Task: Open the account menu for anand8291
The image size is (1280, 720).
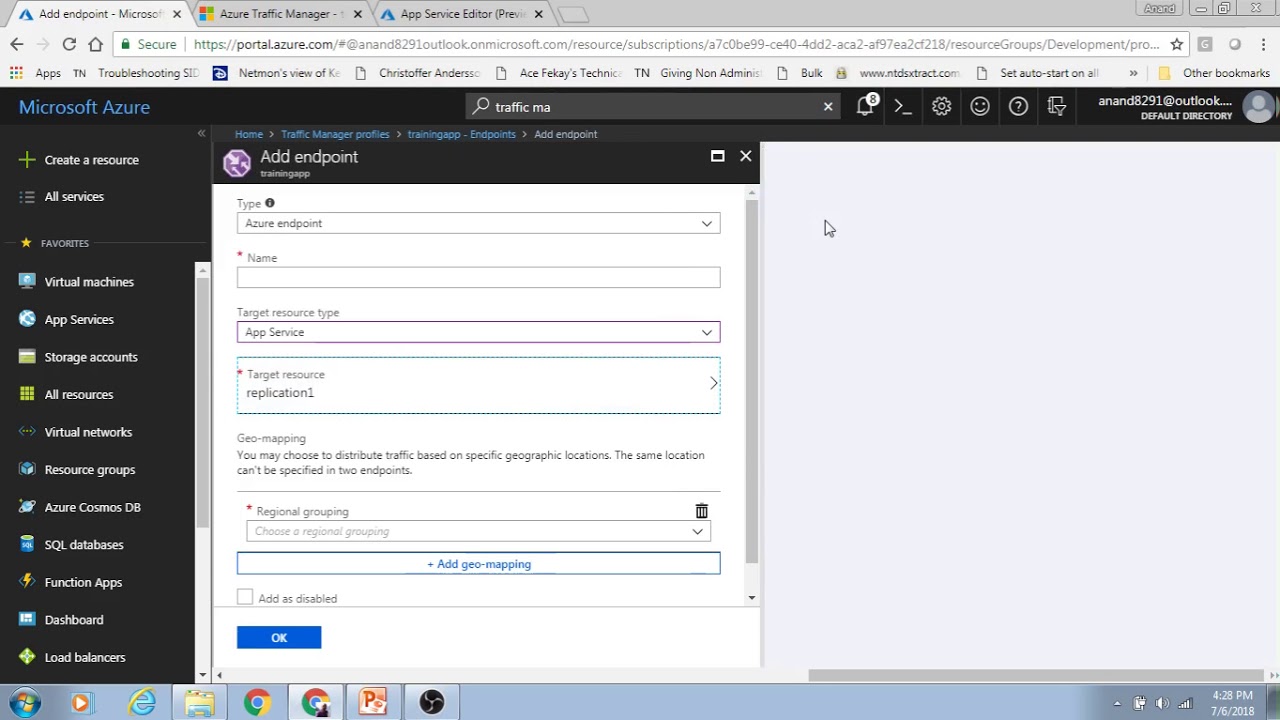Action: pyautogui.click(x=1186, y=107)
